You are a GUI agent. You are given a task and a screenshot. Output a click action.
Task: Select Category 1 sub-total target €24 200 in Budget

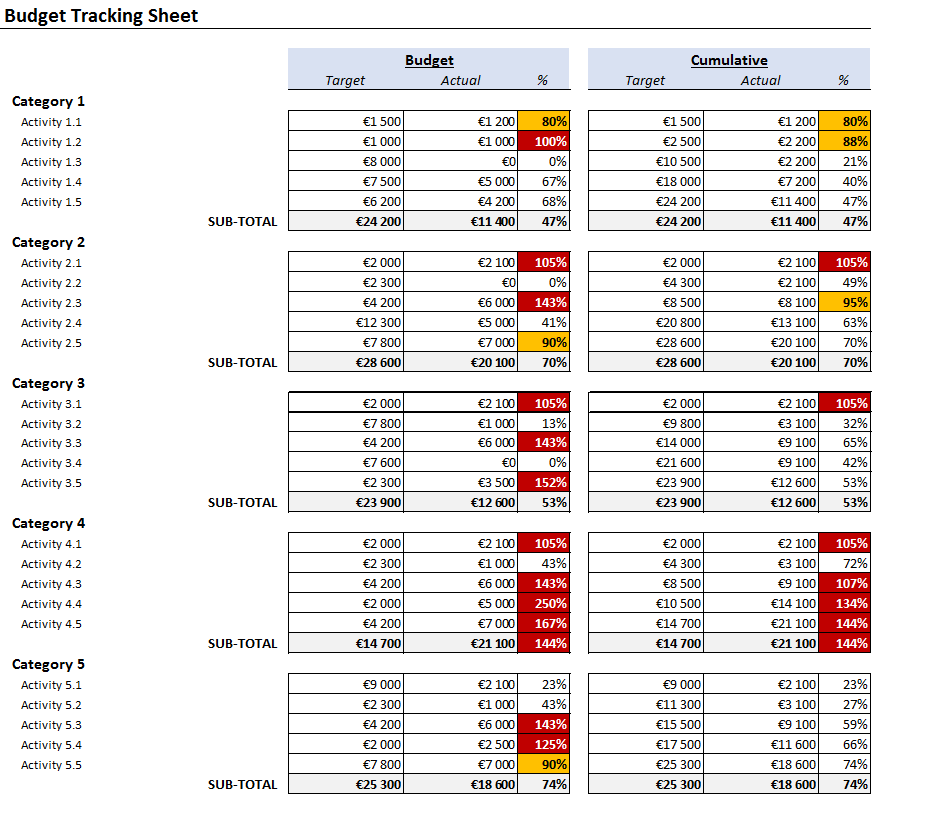pos(346,222)
